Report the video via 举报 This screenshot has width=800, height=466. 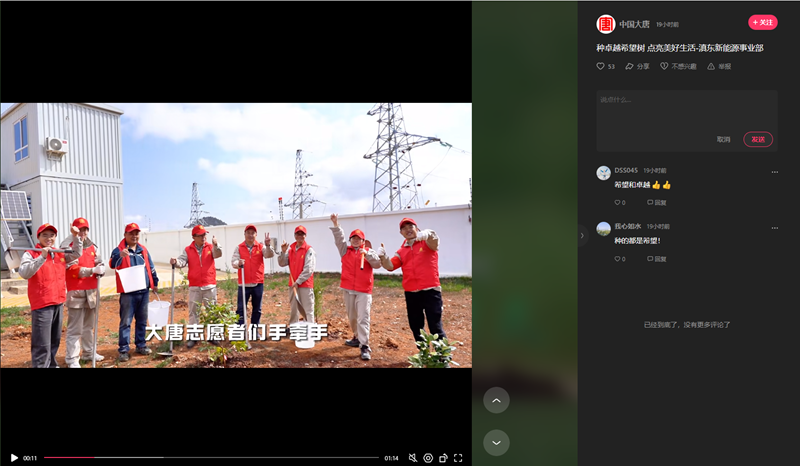[719, 66]
